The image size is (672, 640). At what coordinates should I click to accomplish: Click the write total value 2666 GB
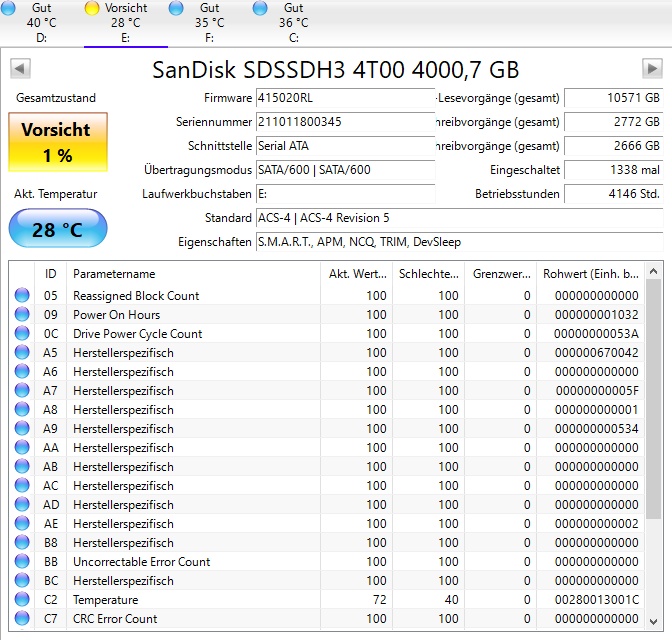614,146
